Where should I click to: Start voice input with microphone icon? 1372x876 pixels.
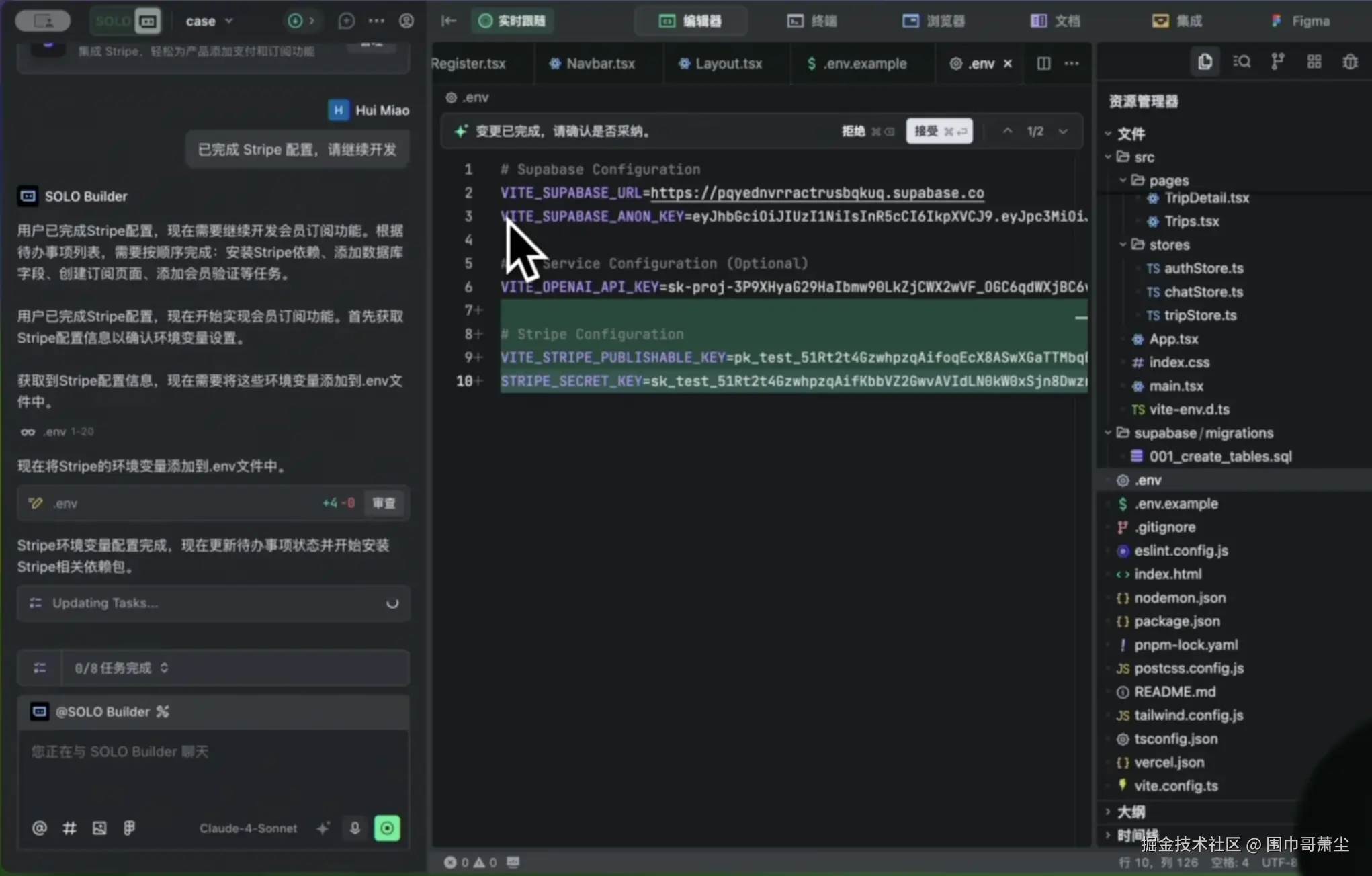tap(355, 828)
